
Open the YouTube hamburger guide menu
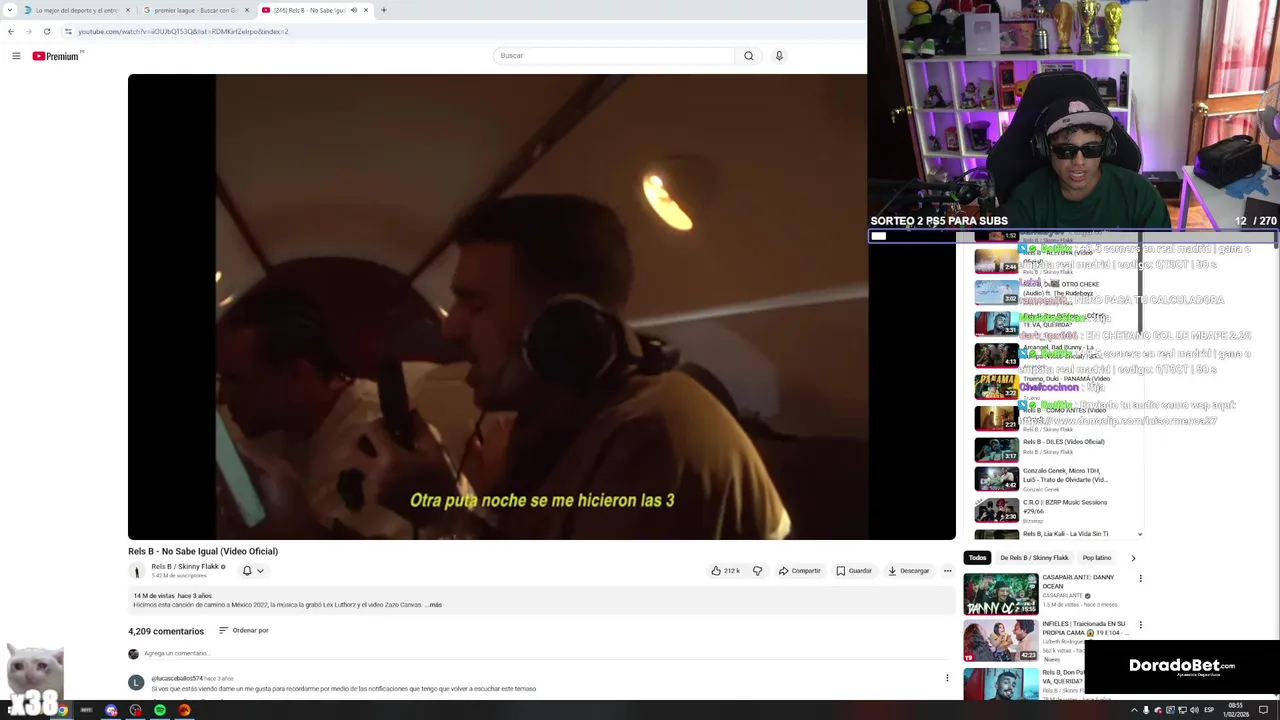(x=16, y=56)
